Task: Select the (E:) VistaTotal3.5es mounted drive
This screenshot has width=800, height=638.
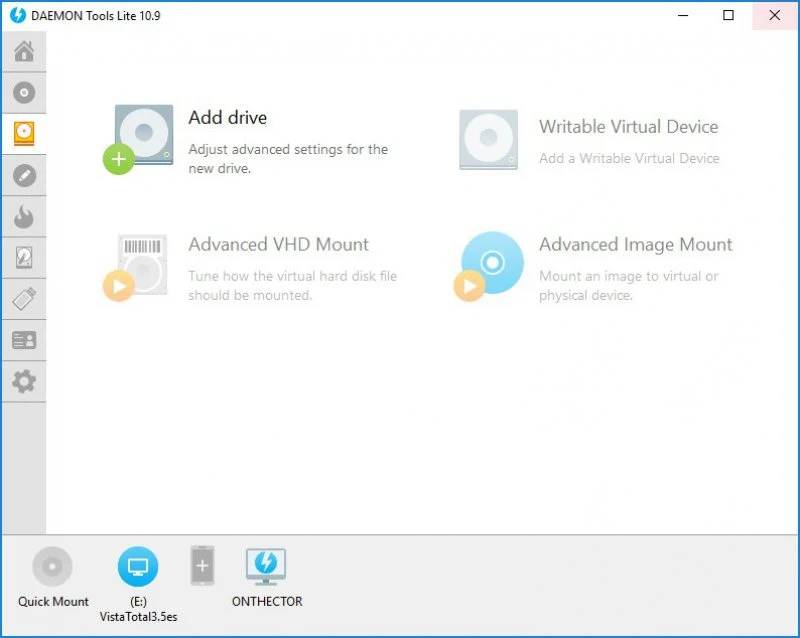Action: coord(138,567)
